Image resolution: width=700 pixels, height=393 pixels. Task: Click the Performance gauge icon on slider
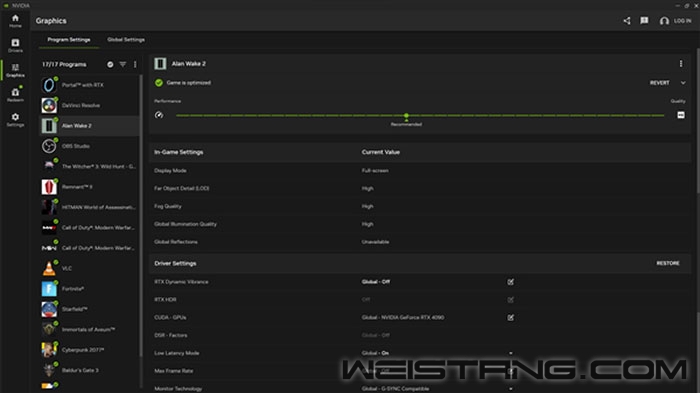point(159,115)
